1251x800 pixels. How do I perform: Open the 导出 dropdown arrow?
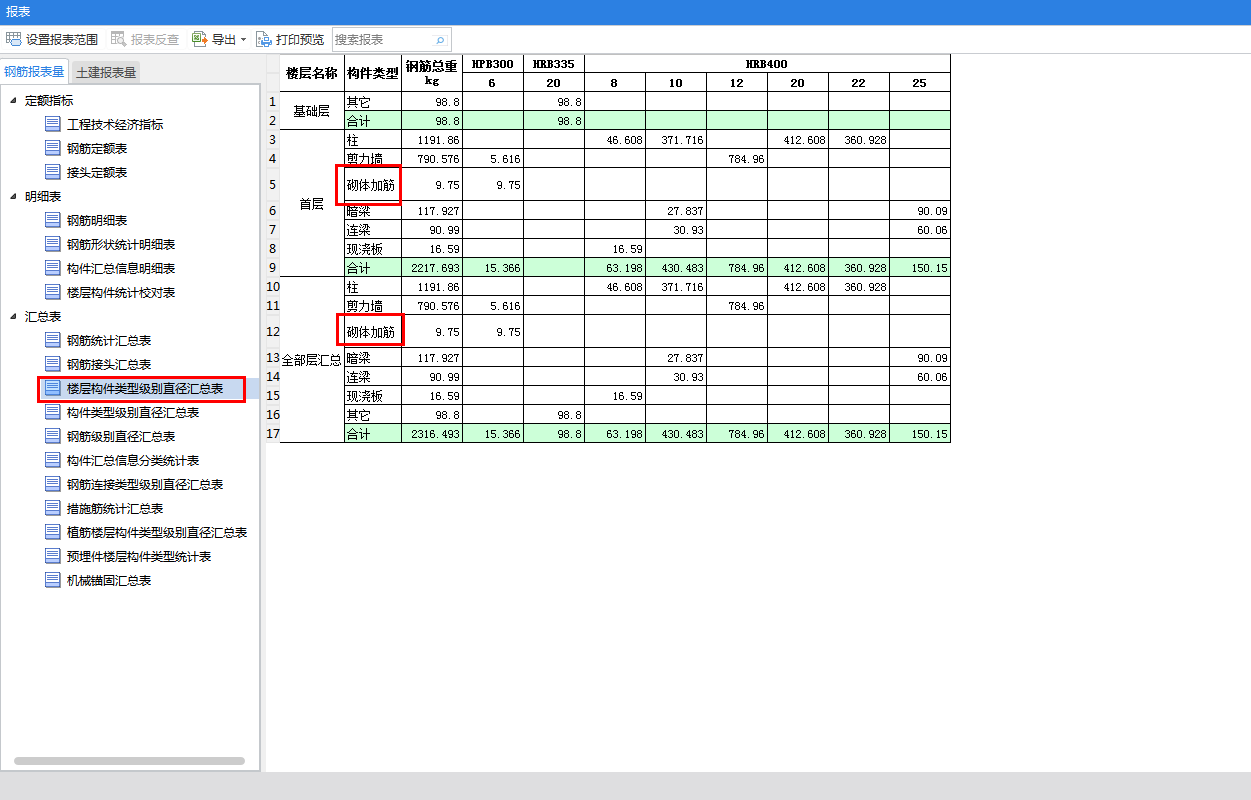pos(243,40)
